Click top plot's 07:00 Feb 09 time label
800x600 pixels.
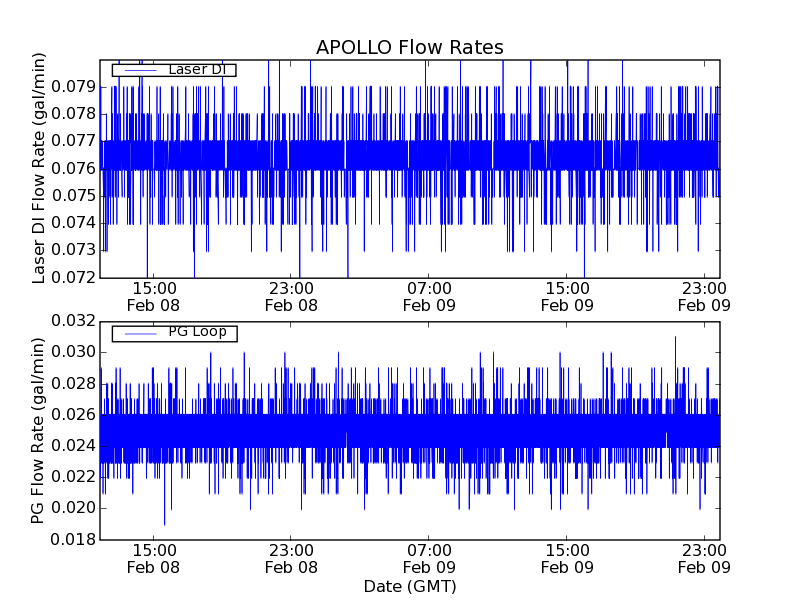(x=429, y=296)
